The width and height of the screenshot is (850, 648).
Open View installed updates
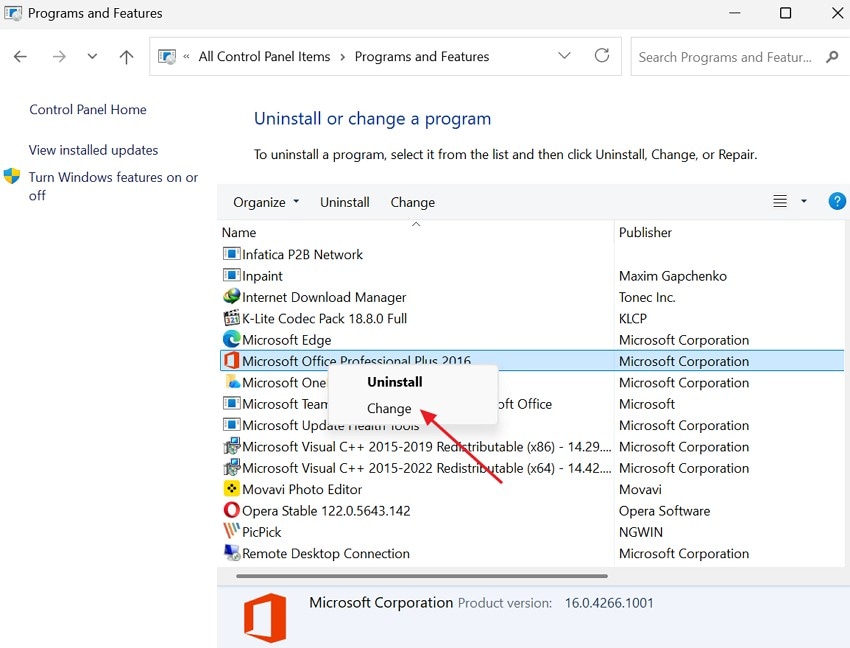pos(93,150)
